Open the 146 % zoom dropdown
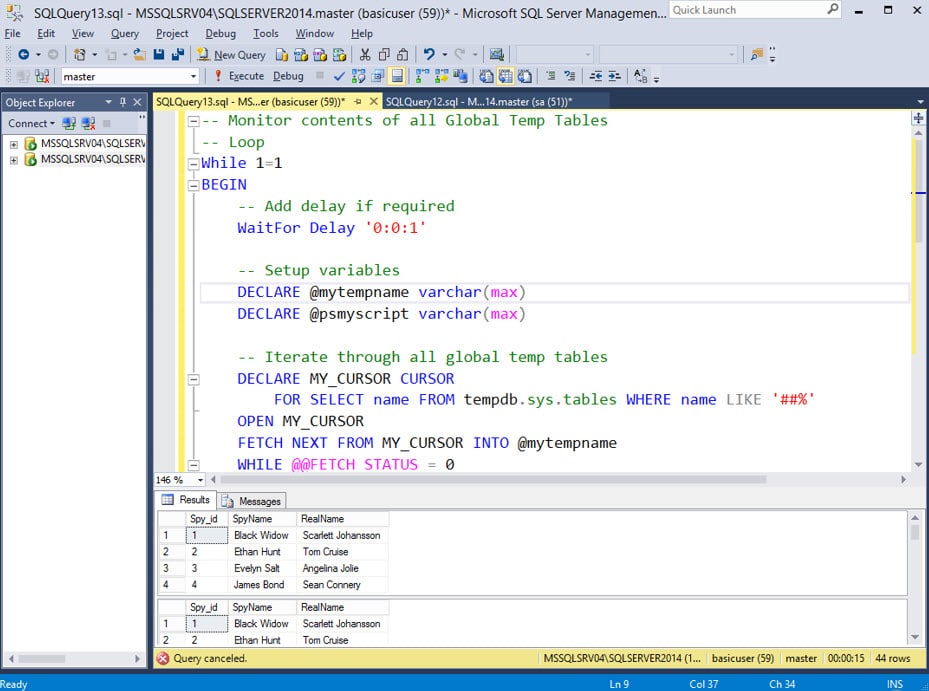 coord(200,480)
